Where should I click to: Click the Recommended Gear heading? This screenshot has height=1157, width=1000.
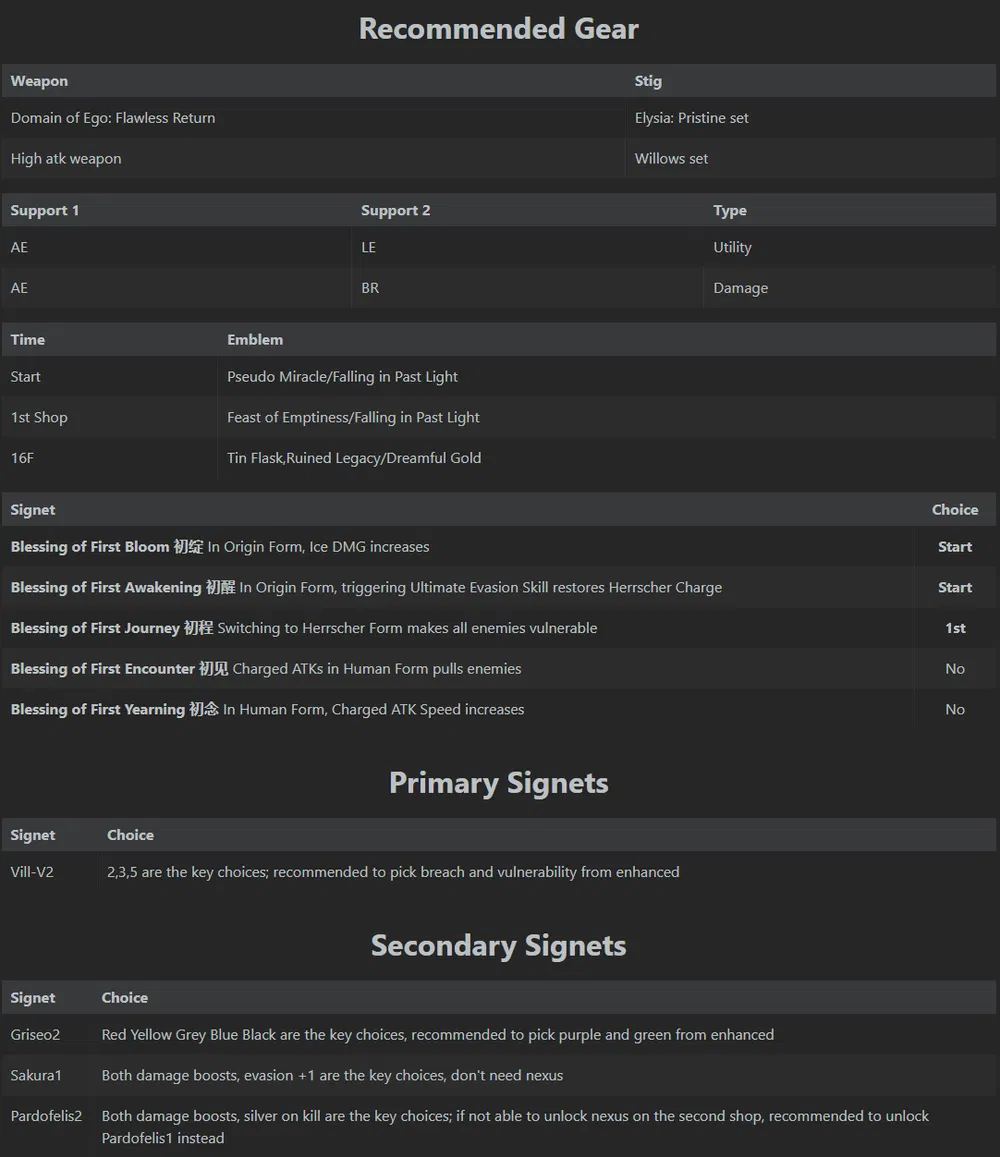[498, 29]
